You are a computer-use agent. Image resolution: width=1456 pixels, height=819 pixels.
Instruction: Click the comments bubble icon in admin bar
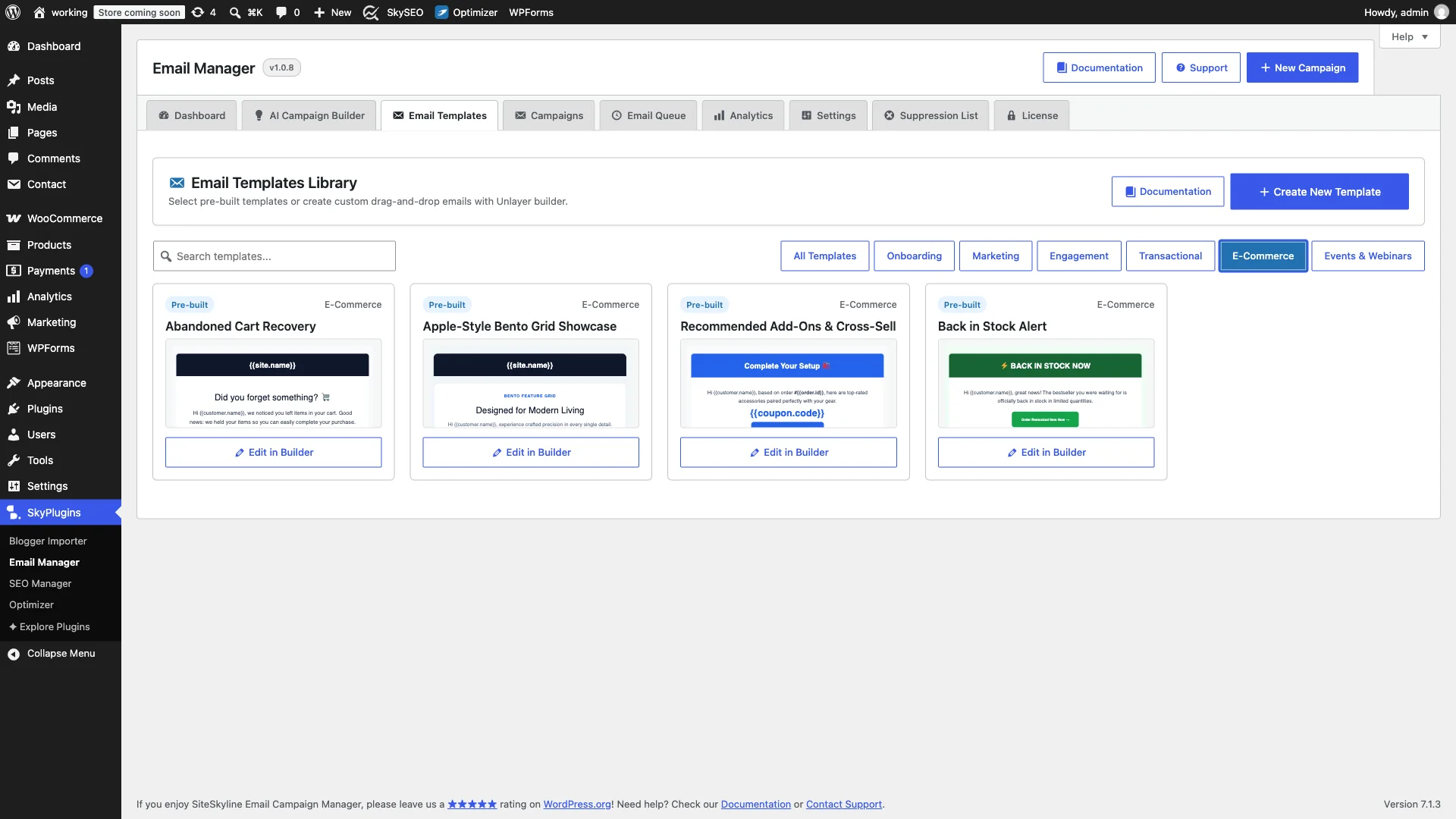(281, 12)
